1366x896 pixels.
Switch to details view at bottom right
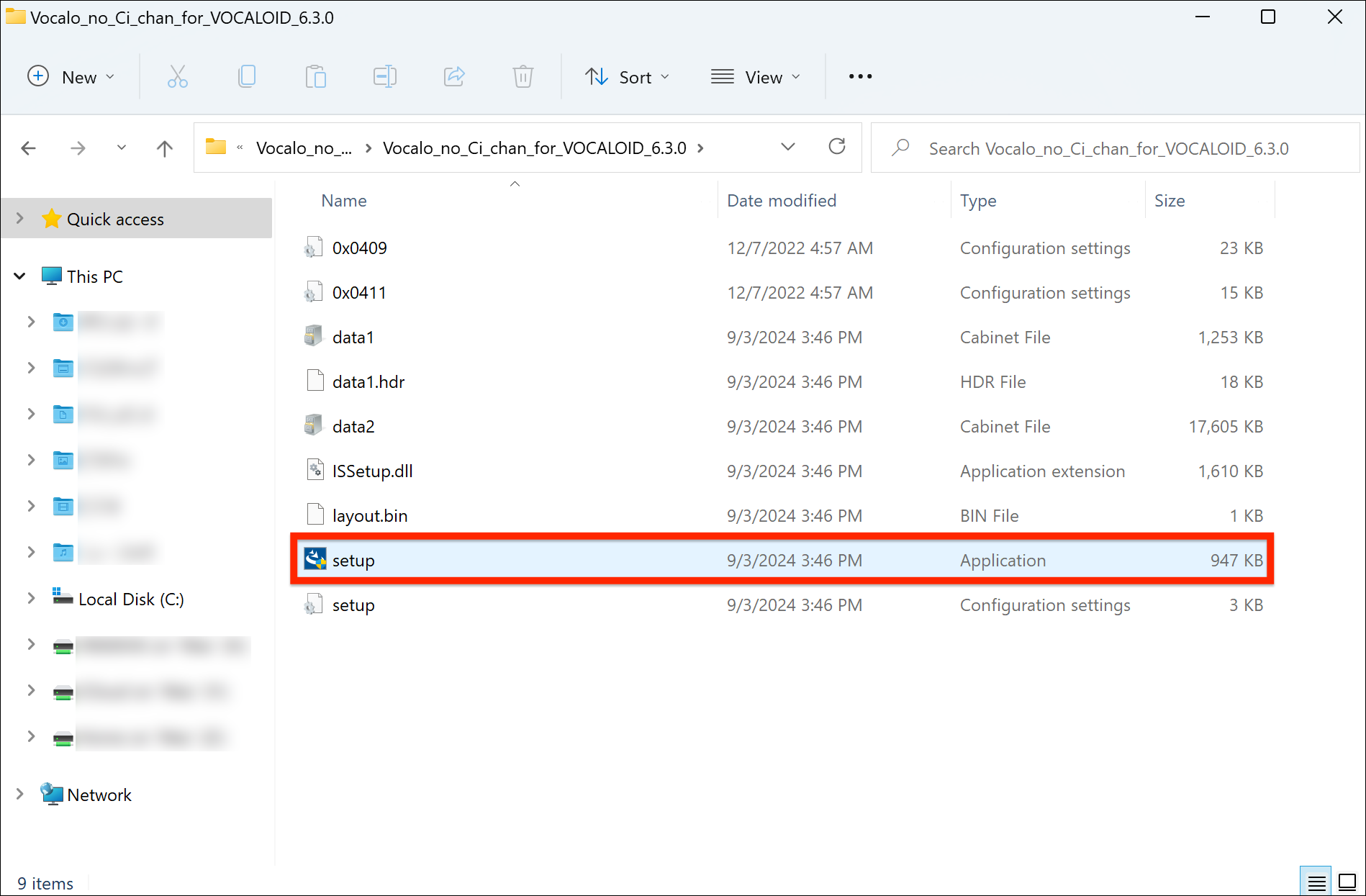point(1316,881)
